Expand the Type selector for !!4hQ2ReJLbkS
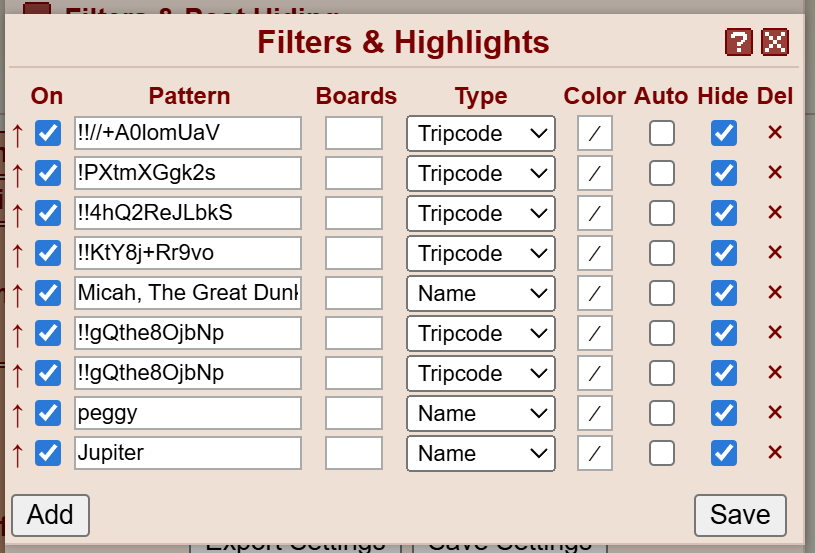The image size is (815, 553). [x=481, y=214]
